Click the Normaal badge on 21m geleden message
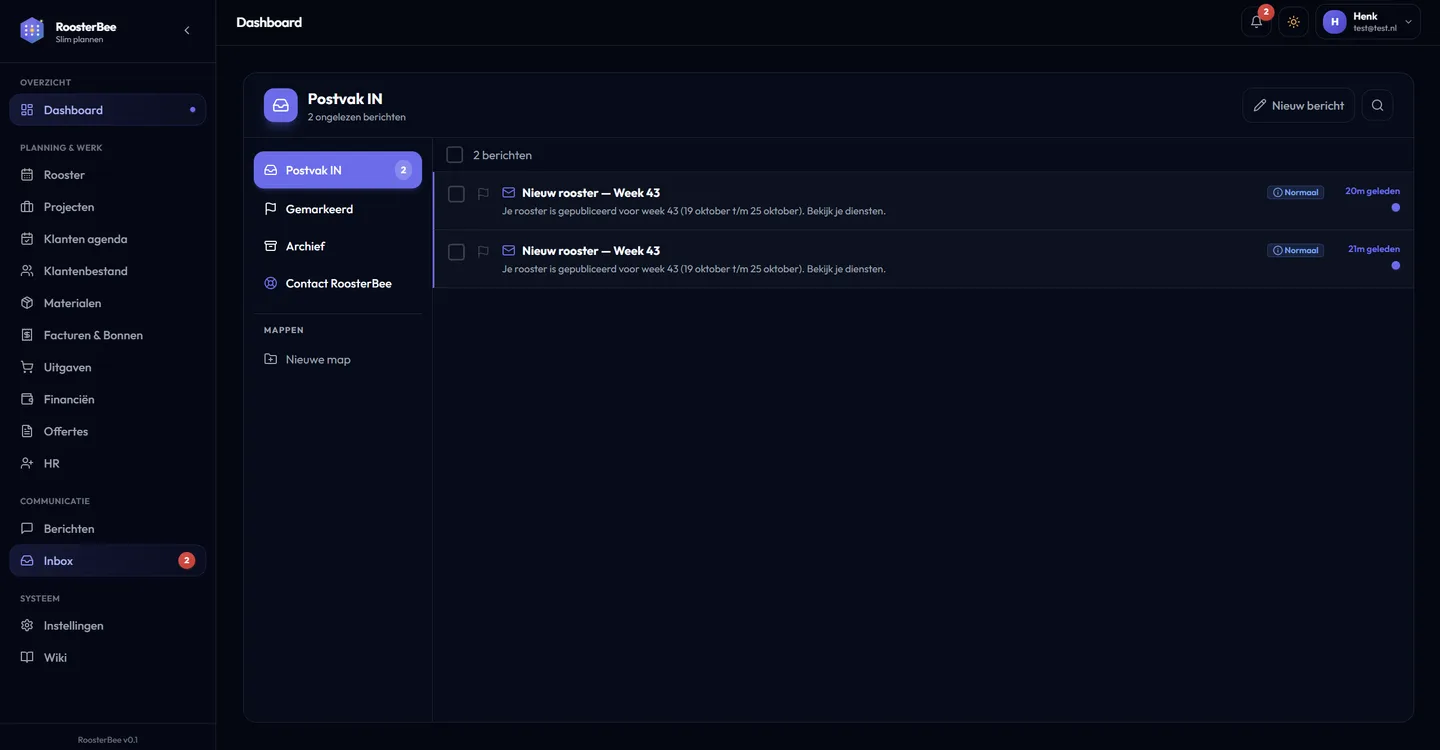This screenshot has height=750, width=1440. click(1295, 250)
